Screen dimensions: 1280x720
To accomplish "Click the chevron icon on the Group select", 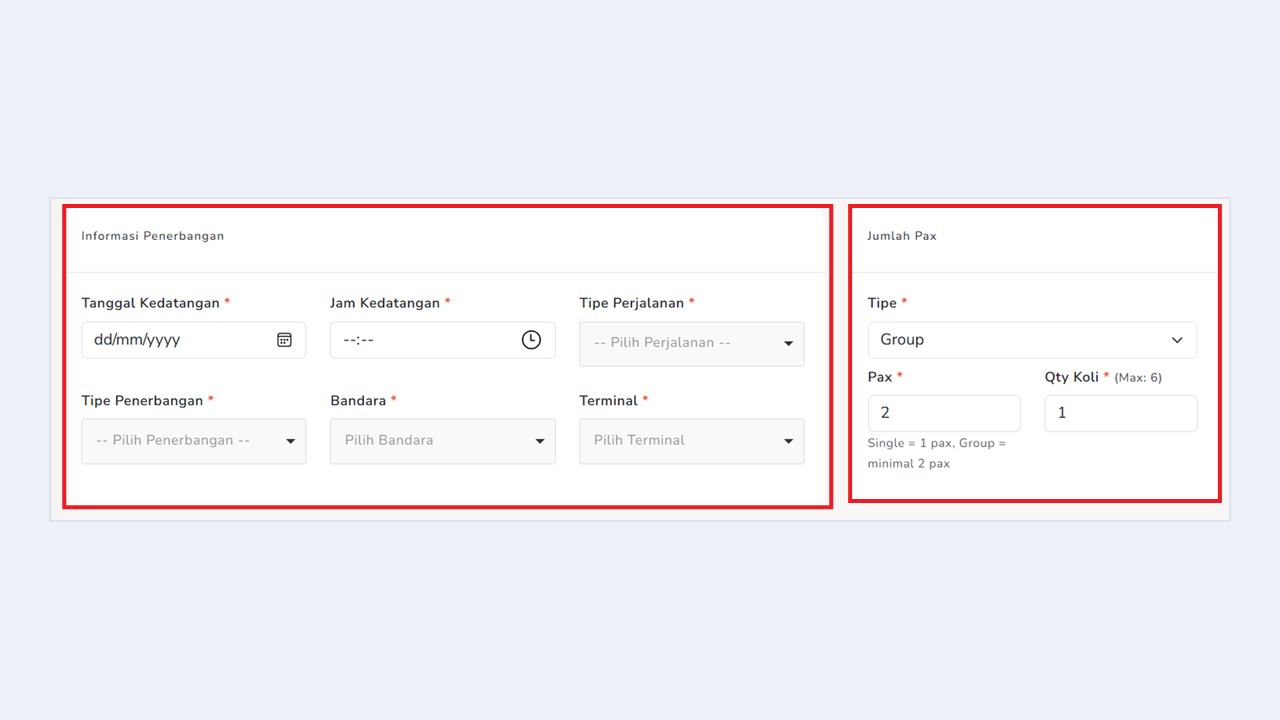I will coord(1177,340).
